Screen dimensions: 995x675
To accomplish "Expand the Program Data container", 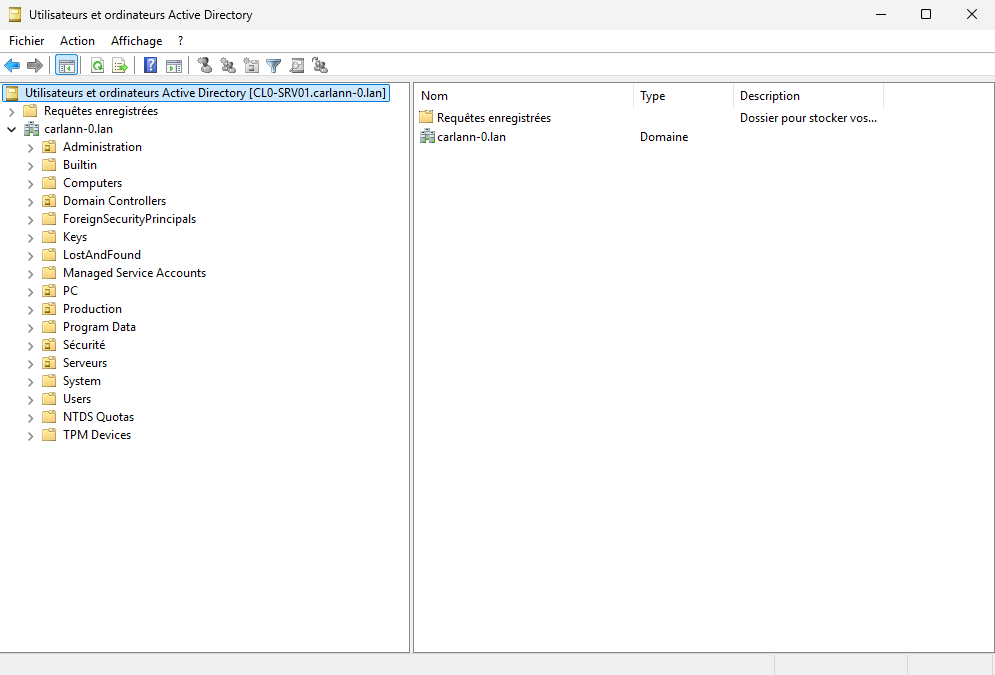I will pos(30,328).
